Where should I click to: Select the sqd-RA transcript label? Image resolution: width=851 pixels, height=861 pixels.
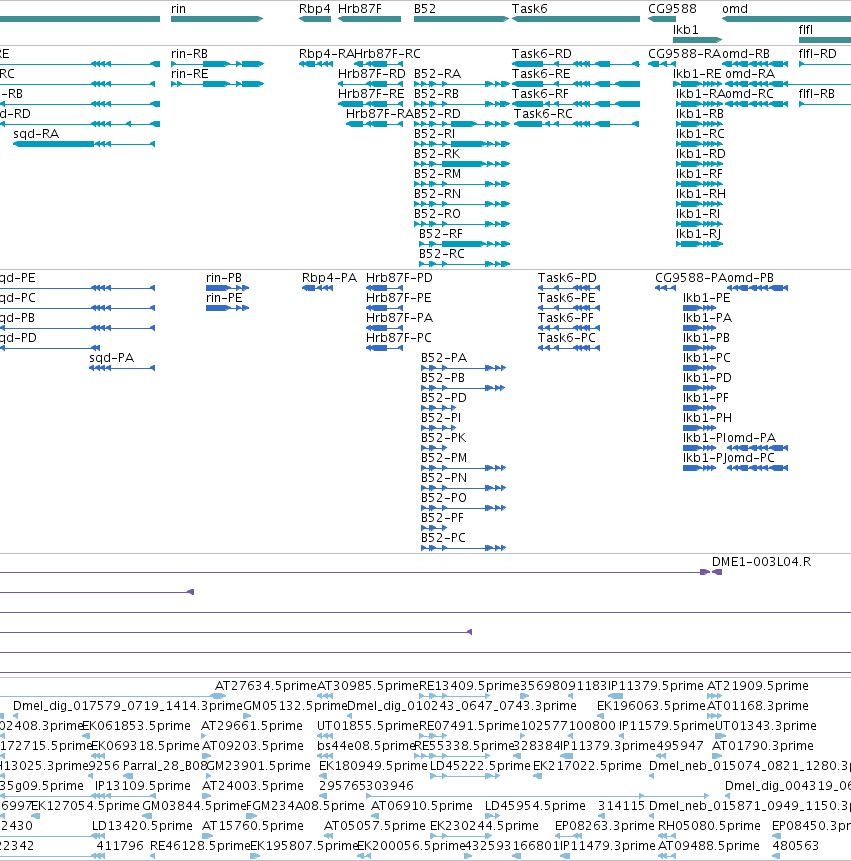(x=36, y=134)
